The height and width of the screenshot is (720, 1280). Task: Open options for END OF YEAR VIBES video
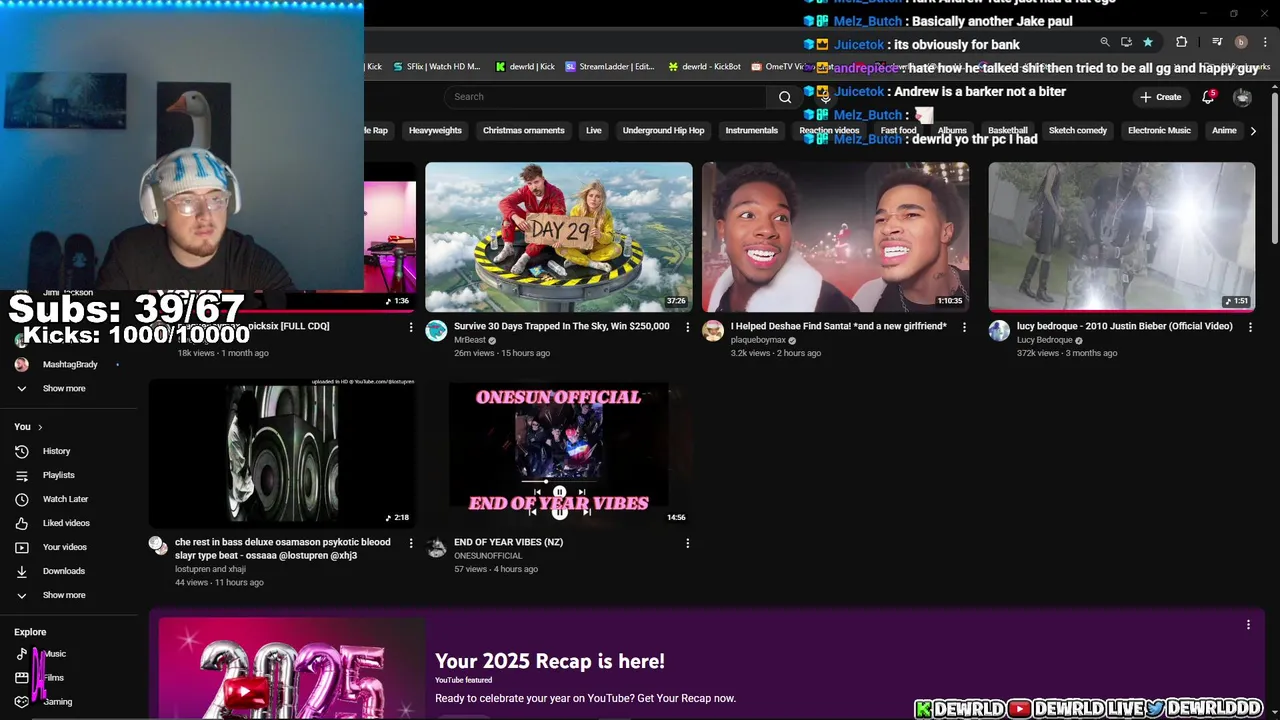click(x=687, y=543)
